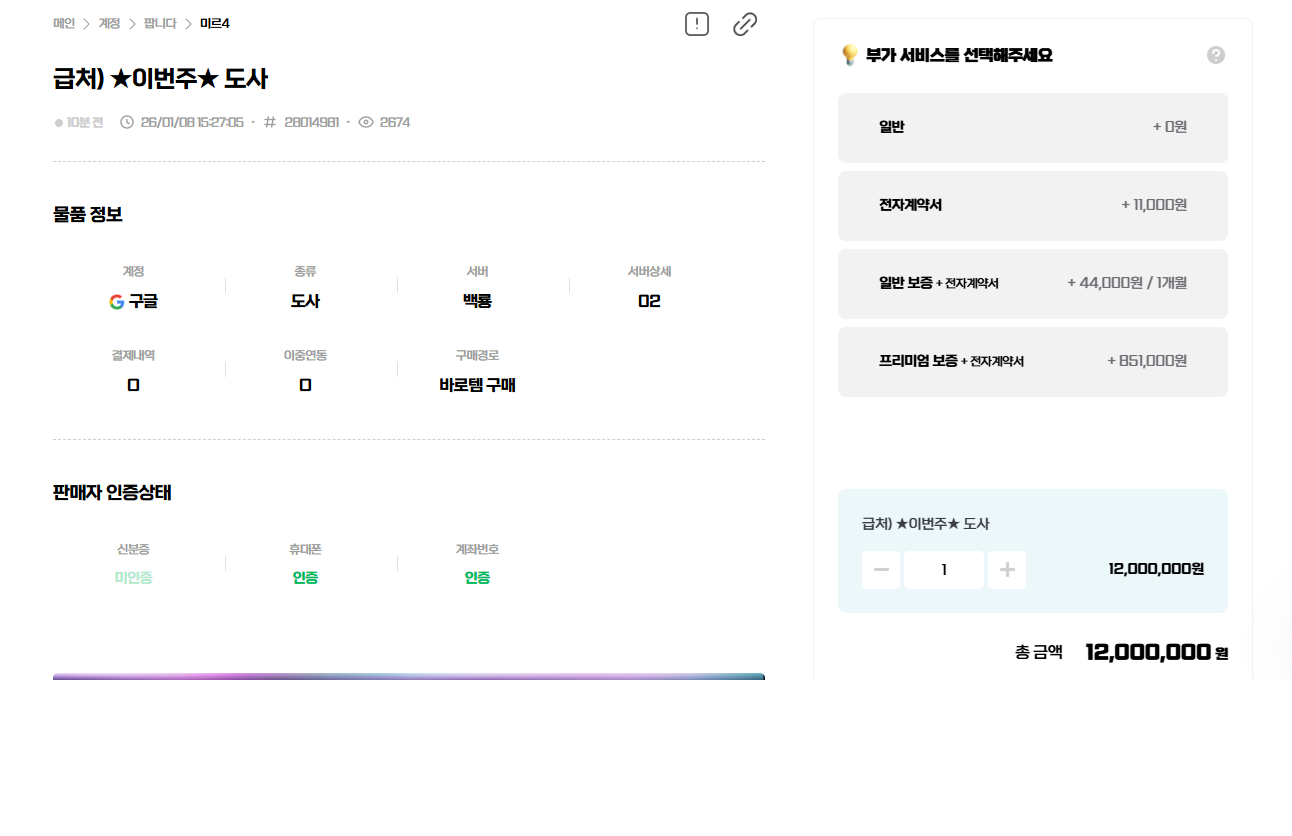Select the 일반 service option
The image size is (1292, 836).
point(1032,127)
